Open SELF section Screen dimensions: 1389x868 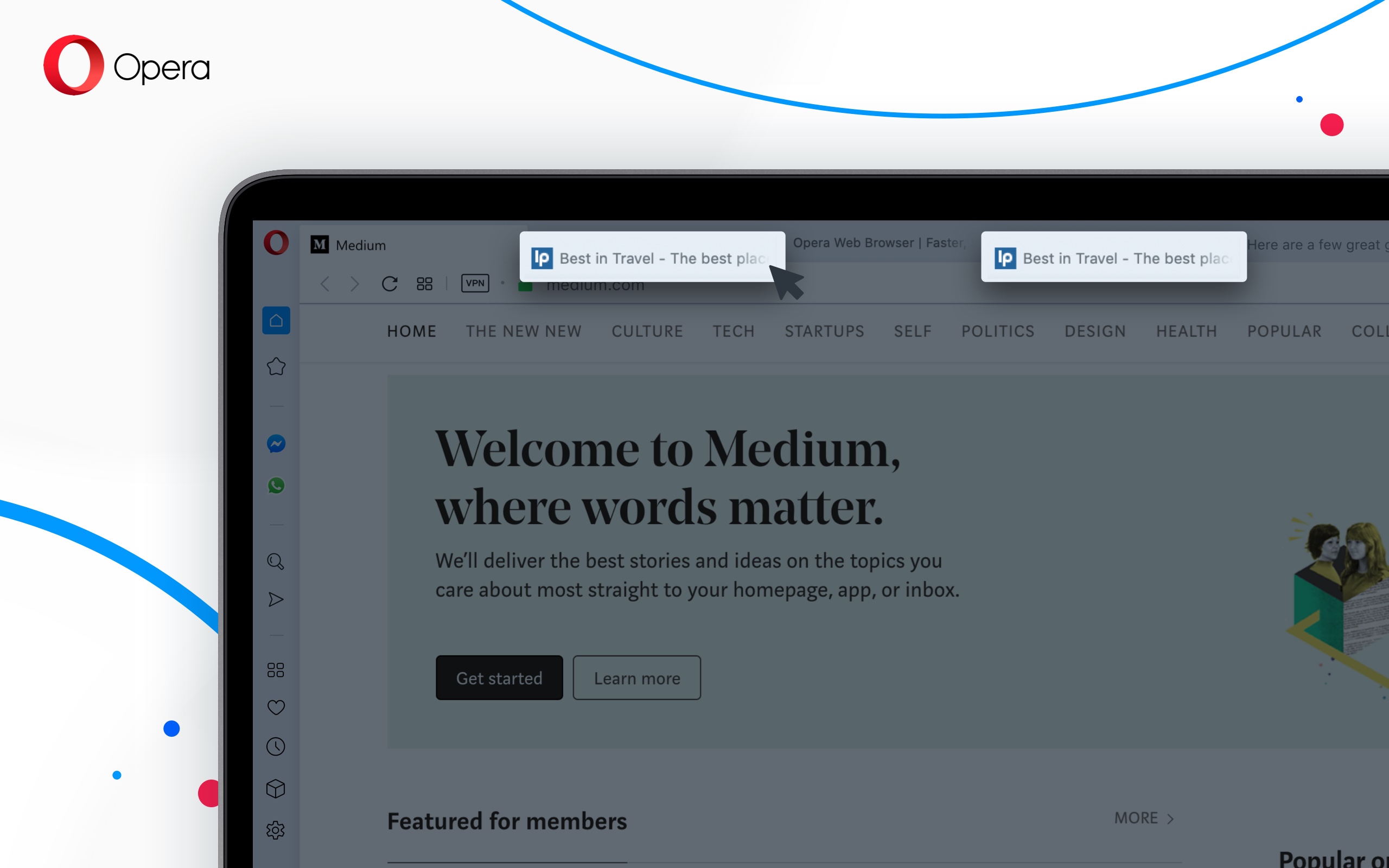coord(913,331)
